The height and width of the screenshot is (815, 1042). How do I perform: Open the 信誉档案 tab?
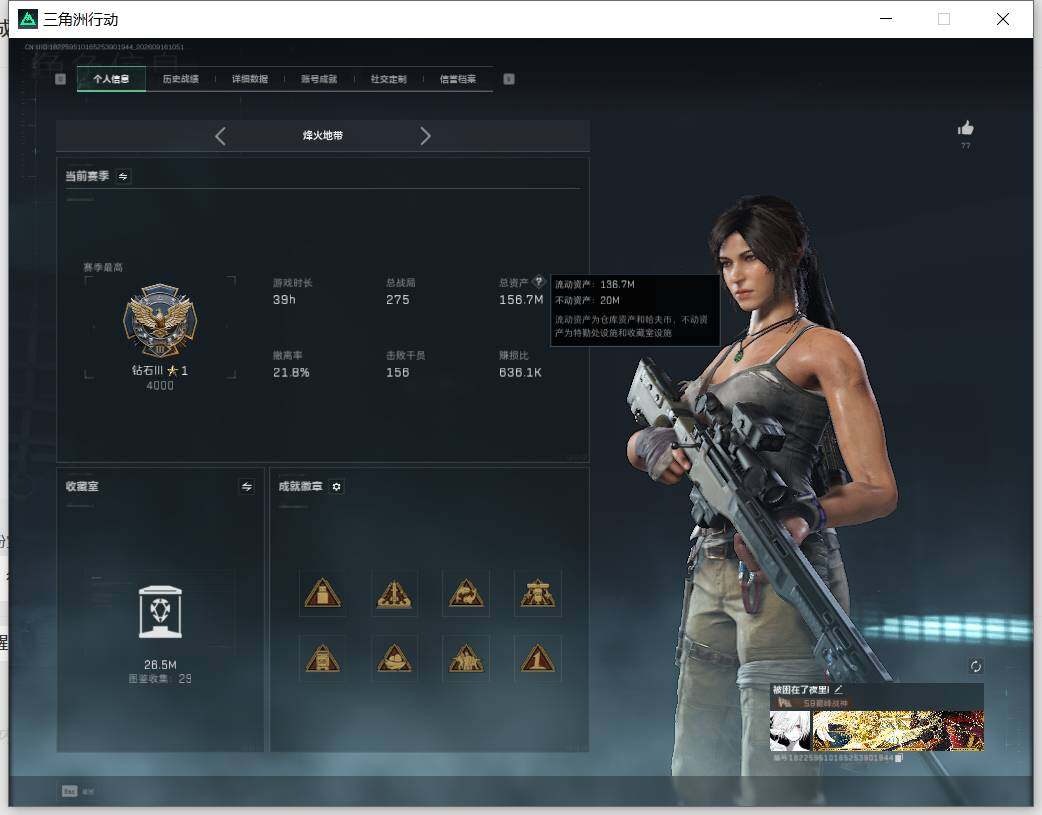coord(458,79)
